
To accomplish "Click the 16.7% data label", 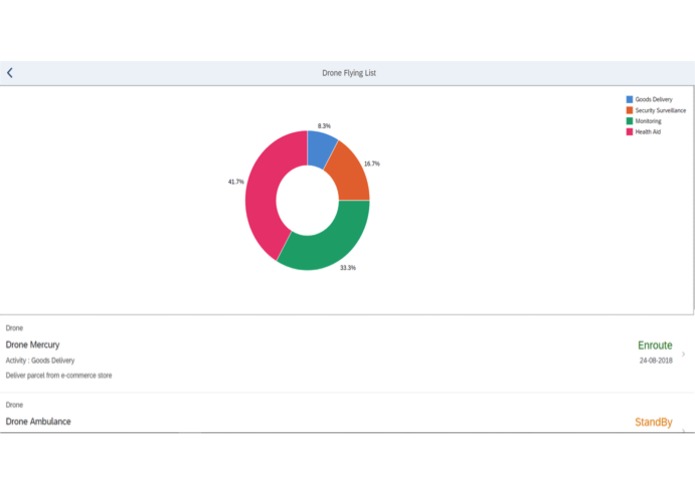I will (372, 163).
